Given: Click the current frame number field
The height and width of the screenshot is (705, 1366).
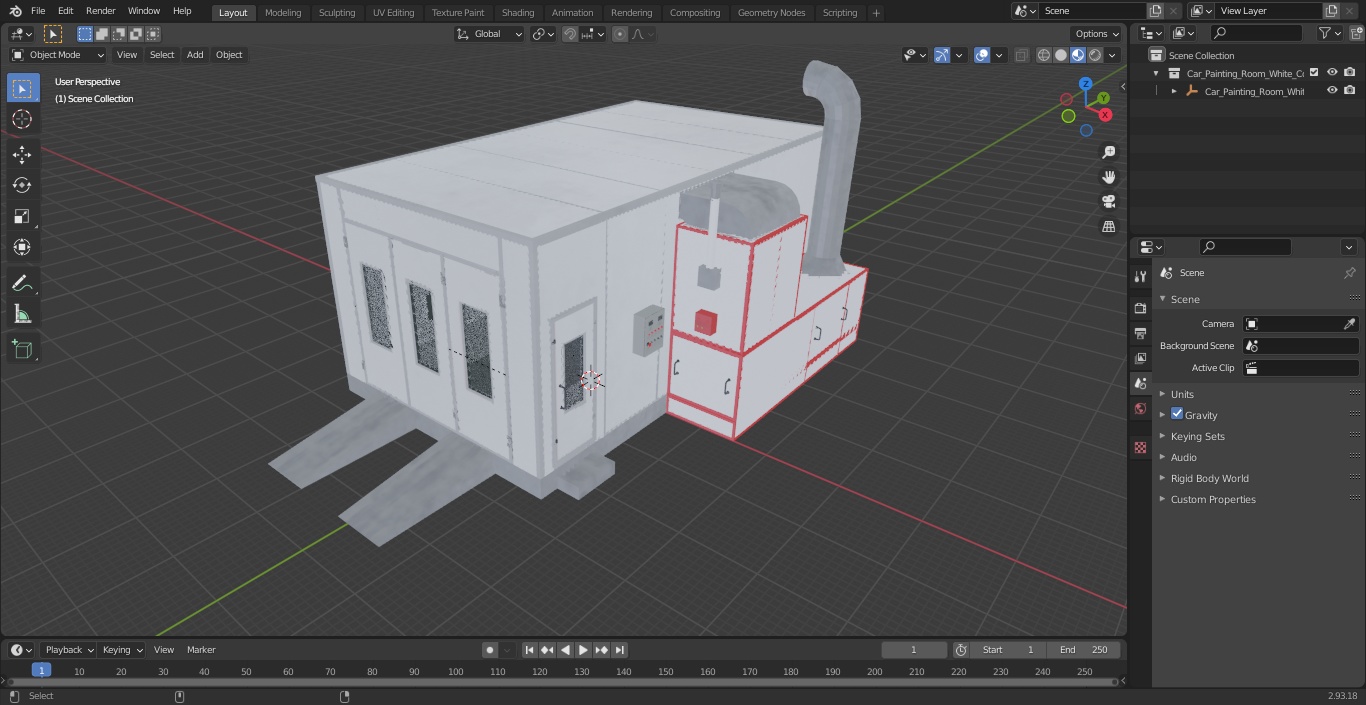Looking at the screenshot, I should [x=914, y=650].
